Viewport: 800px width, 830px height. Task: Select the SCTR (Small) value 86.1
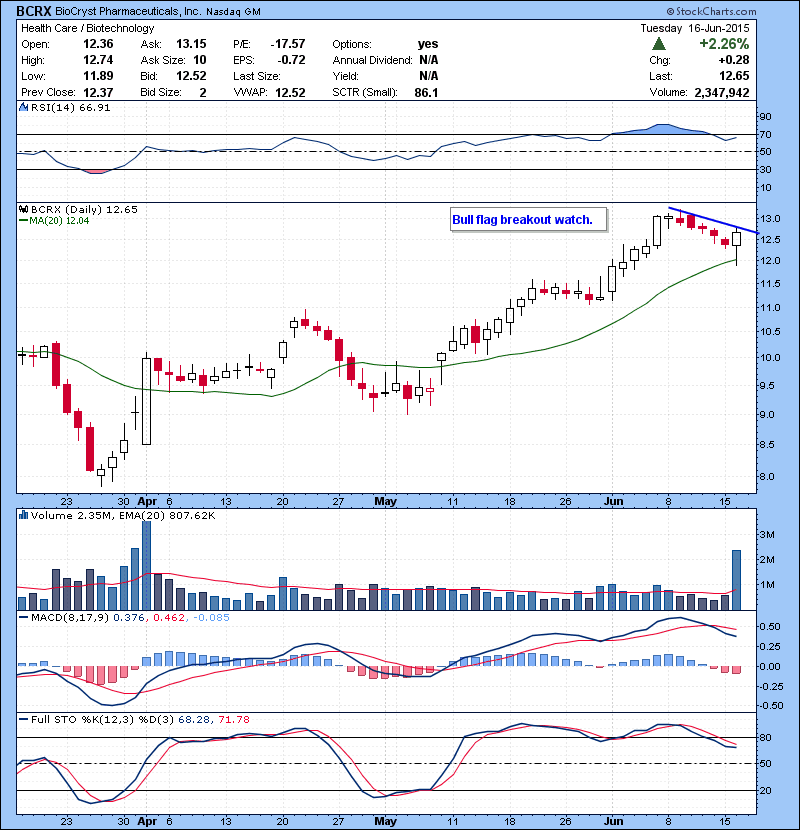click(x=426, y=92)
